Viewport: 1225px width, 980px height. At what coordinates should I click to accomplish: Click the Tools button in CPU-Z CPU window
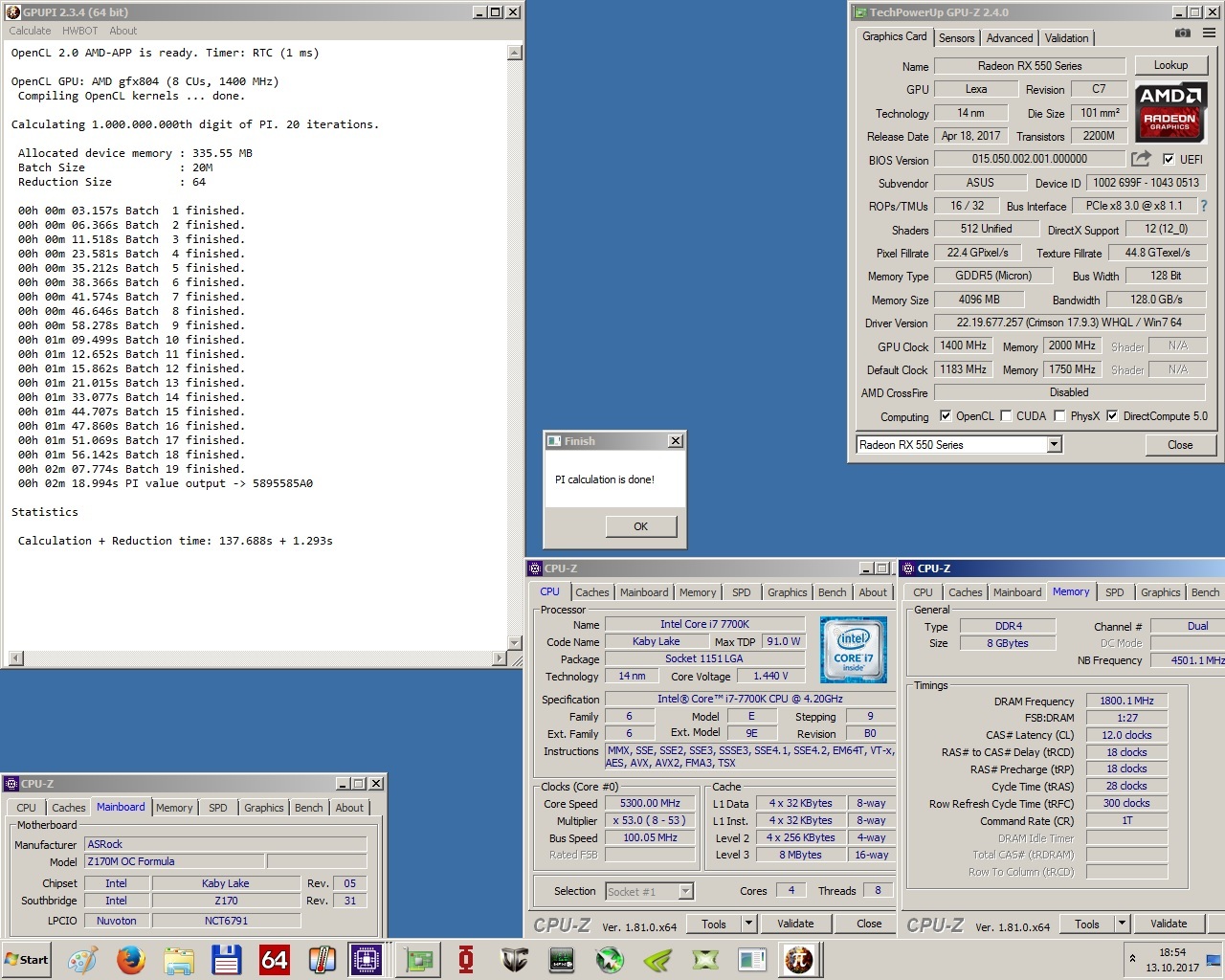(714, 924)
